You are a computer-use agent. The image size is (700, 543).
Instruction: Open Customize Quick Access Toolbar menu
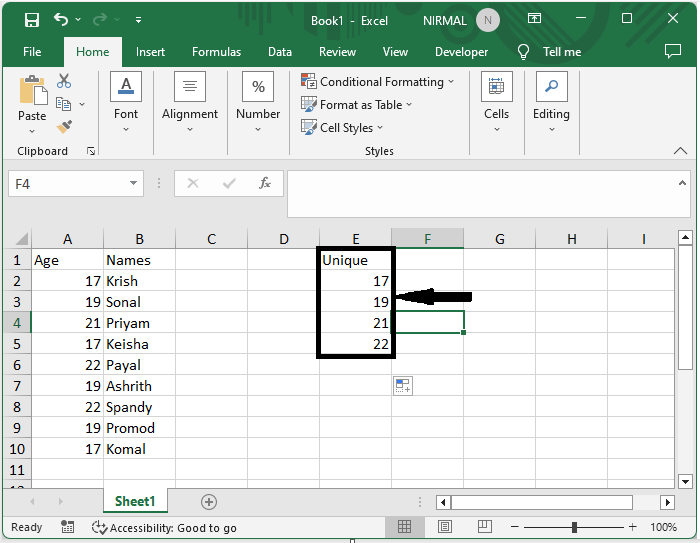tap(138, 20)
